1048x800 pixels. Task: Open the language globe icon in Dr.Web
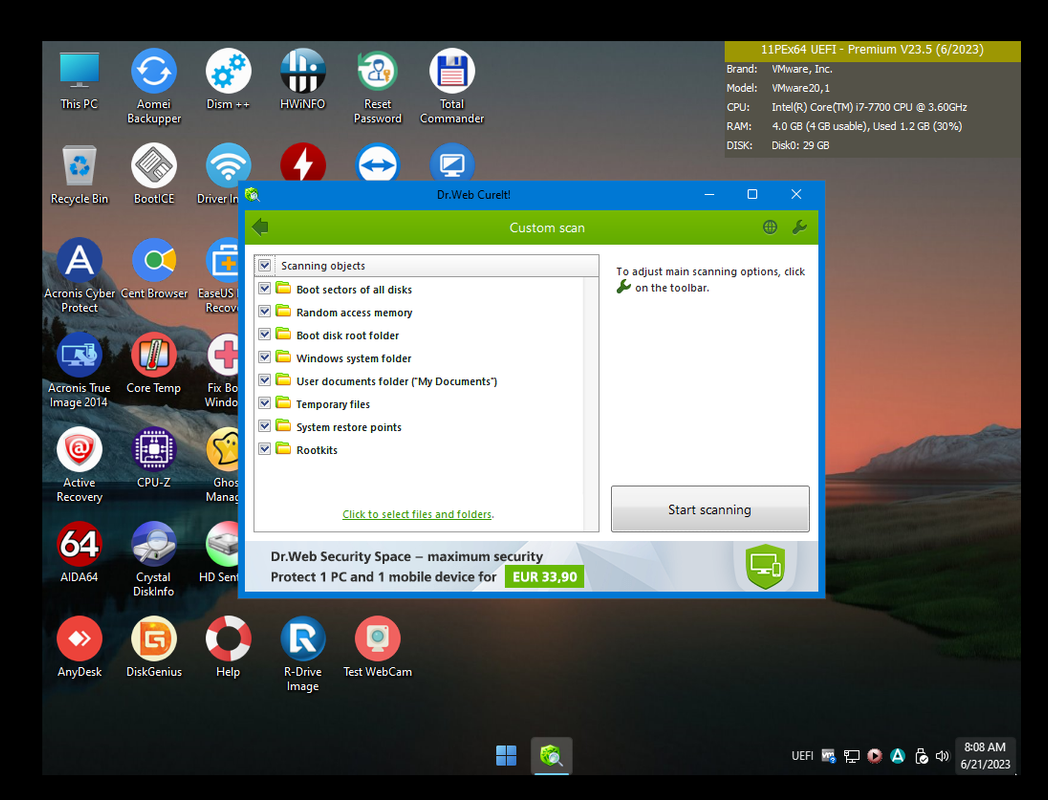pyautogui.click(x=770, y=227)
